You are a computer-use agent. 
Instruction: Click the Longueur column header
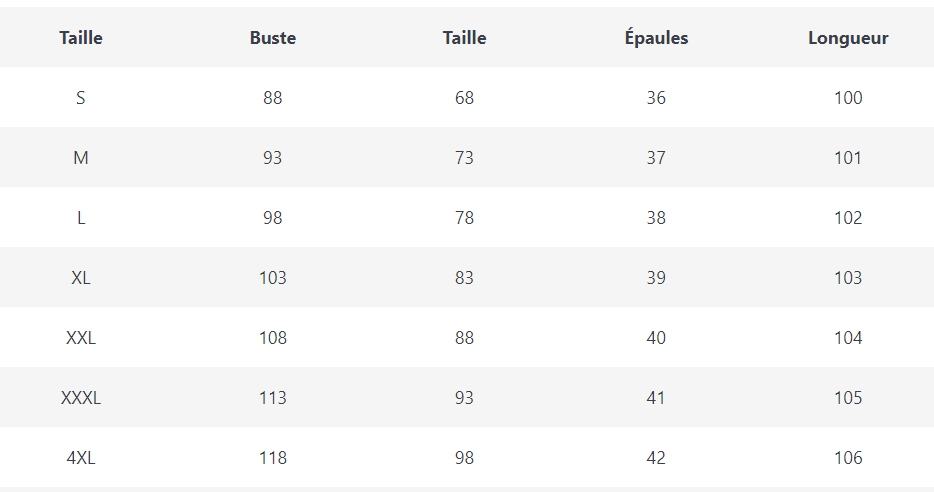tap(848, 38)
